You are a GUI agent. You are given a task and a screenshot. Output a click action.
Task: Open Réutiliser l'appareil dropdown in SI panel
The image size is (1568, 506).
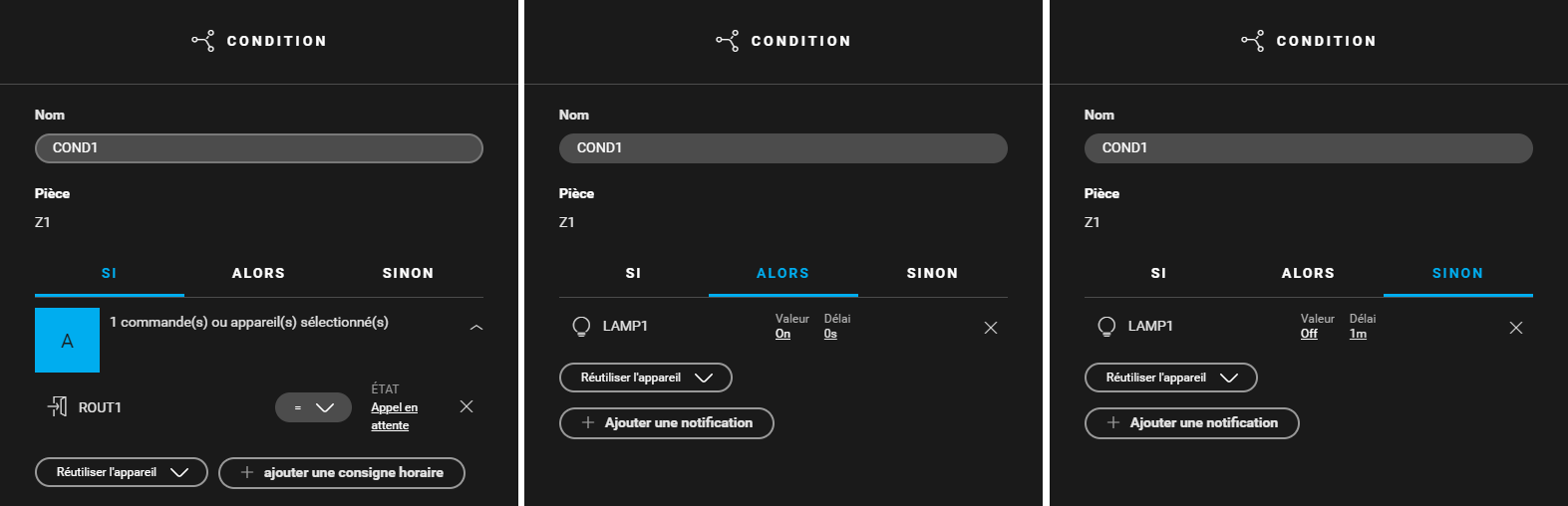coord(122,472)
